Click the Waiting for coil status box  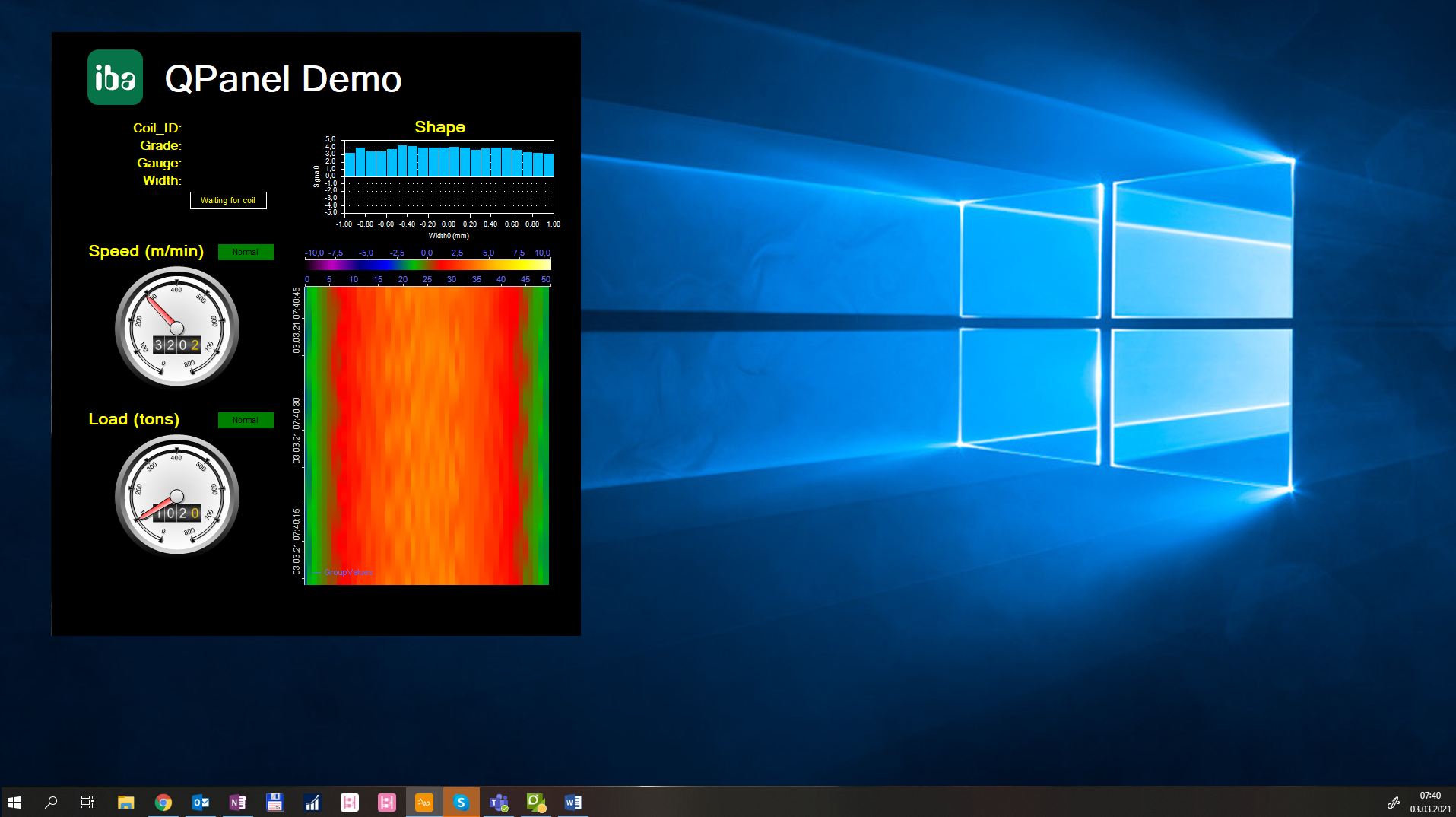(x=228, y=200)
